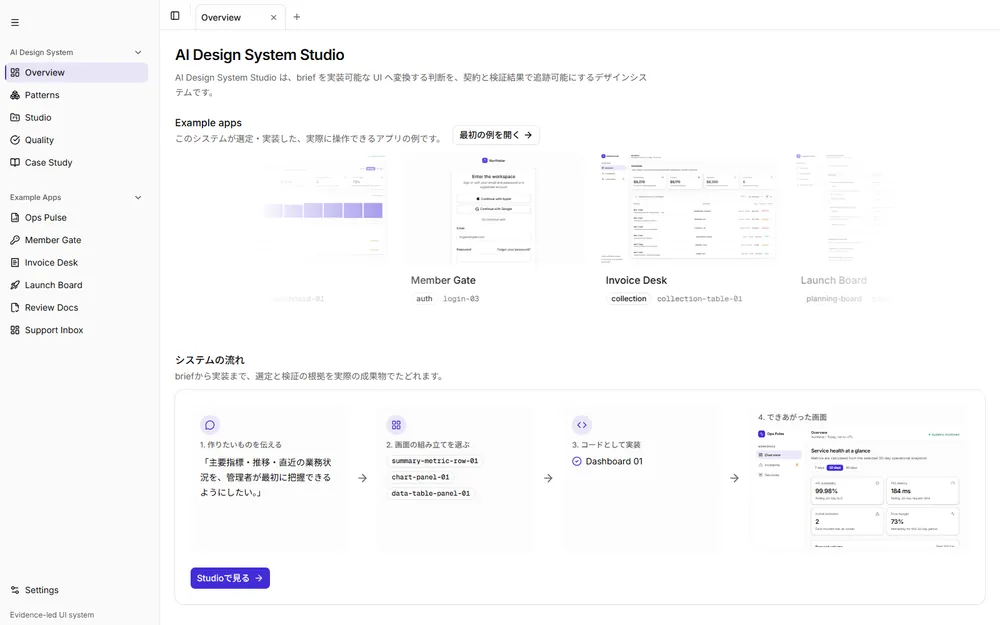Open the finished Ops Pulse screen preview
The image size is (1000, 625).
pos(858,487)
